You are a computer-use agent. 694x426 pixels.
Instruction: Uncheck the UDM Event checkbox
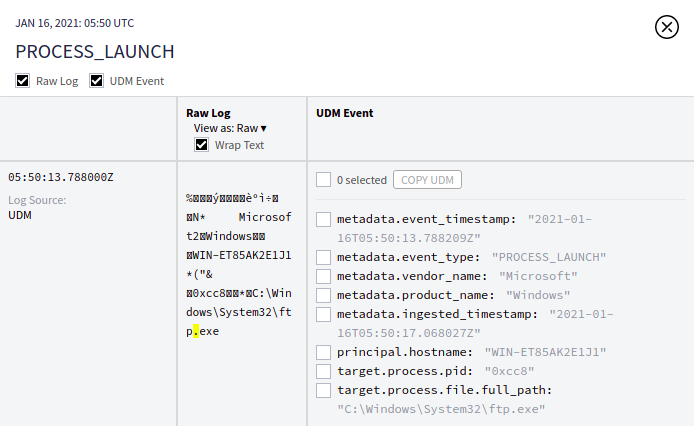coord(97,81)
